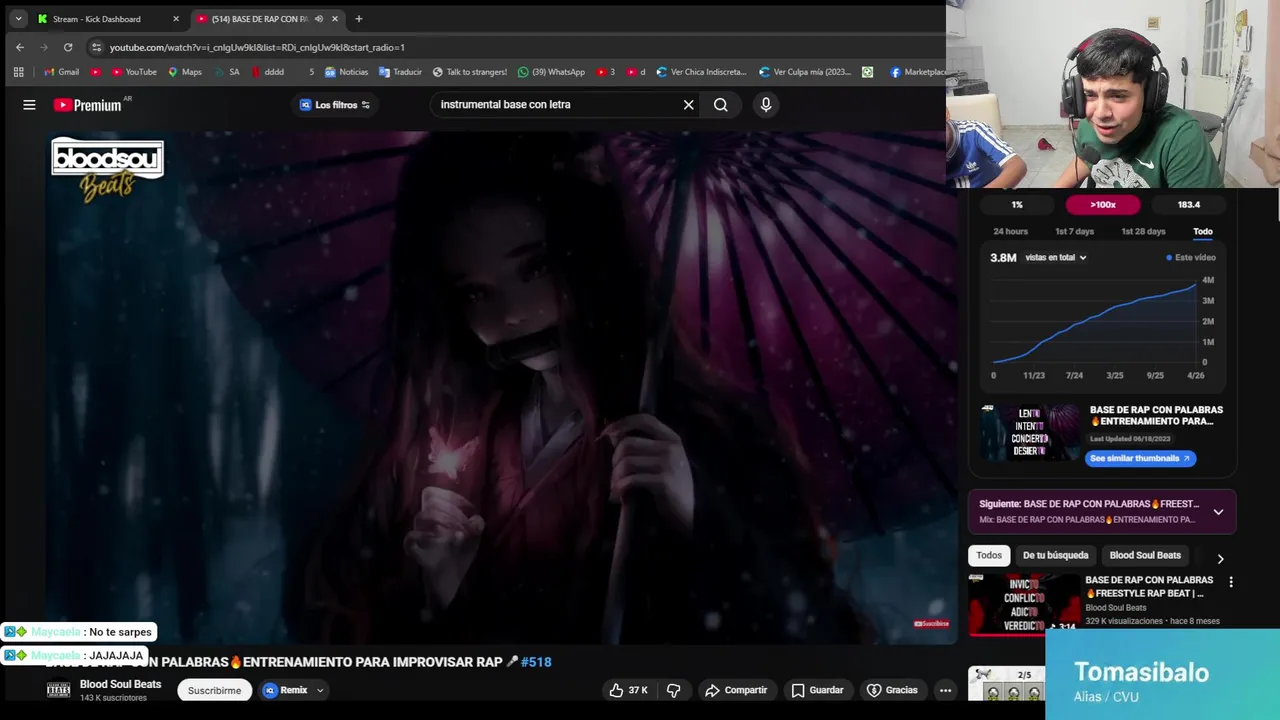Open a new browser tab
The height and width of the screenshot is (720, 1280).
359,19
